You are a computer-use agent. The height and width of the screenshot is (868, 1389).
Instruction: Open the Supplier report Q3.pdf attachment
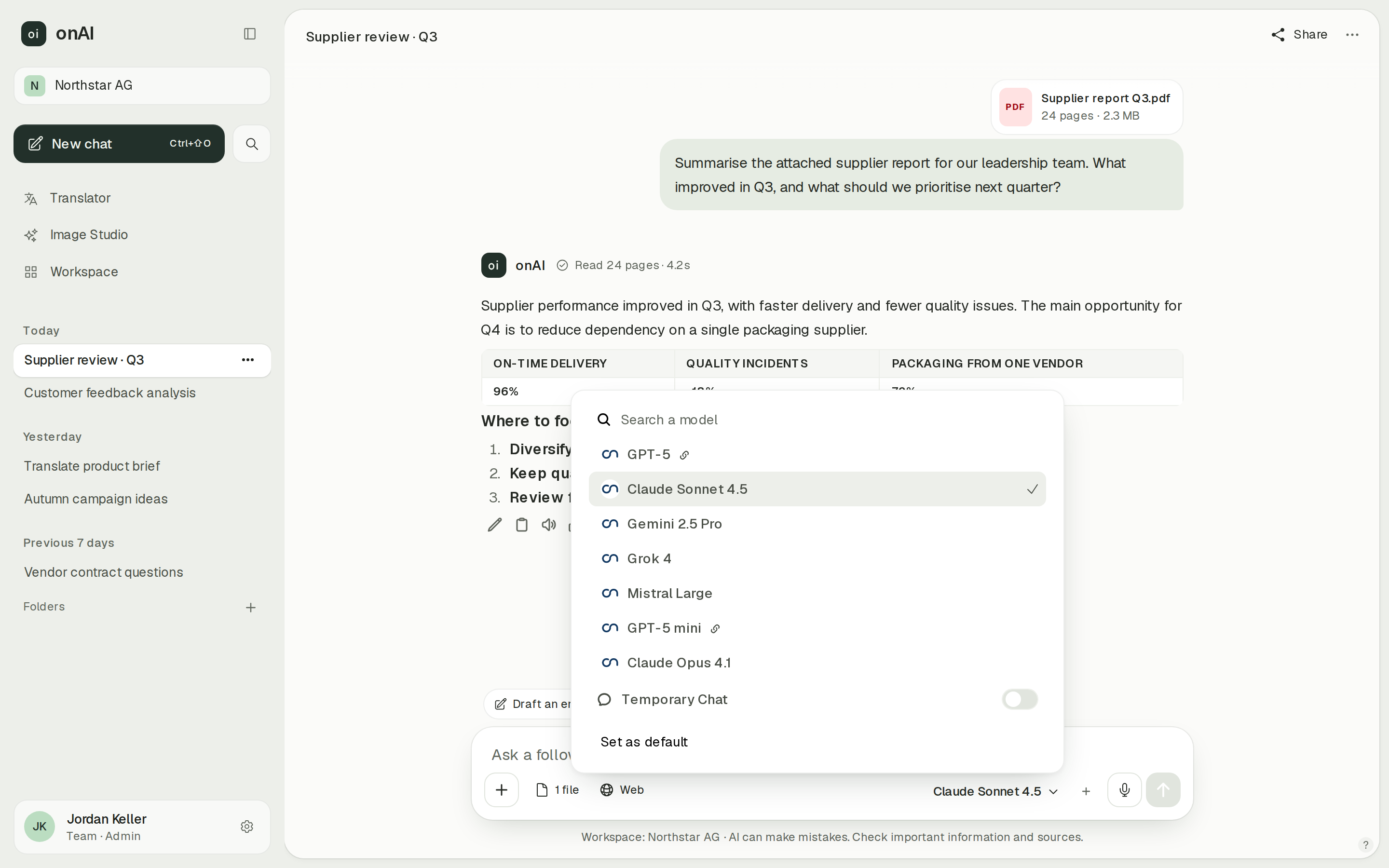coord(1087,107)
